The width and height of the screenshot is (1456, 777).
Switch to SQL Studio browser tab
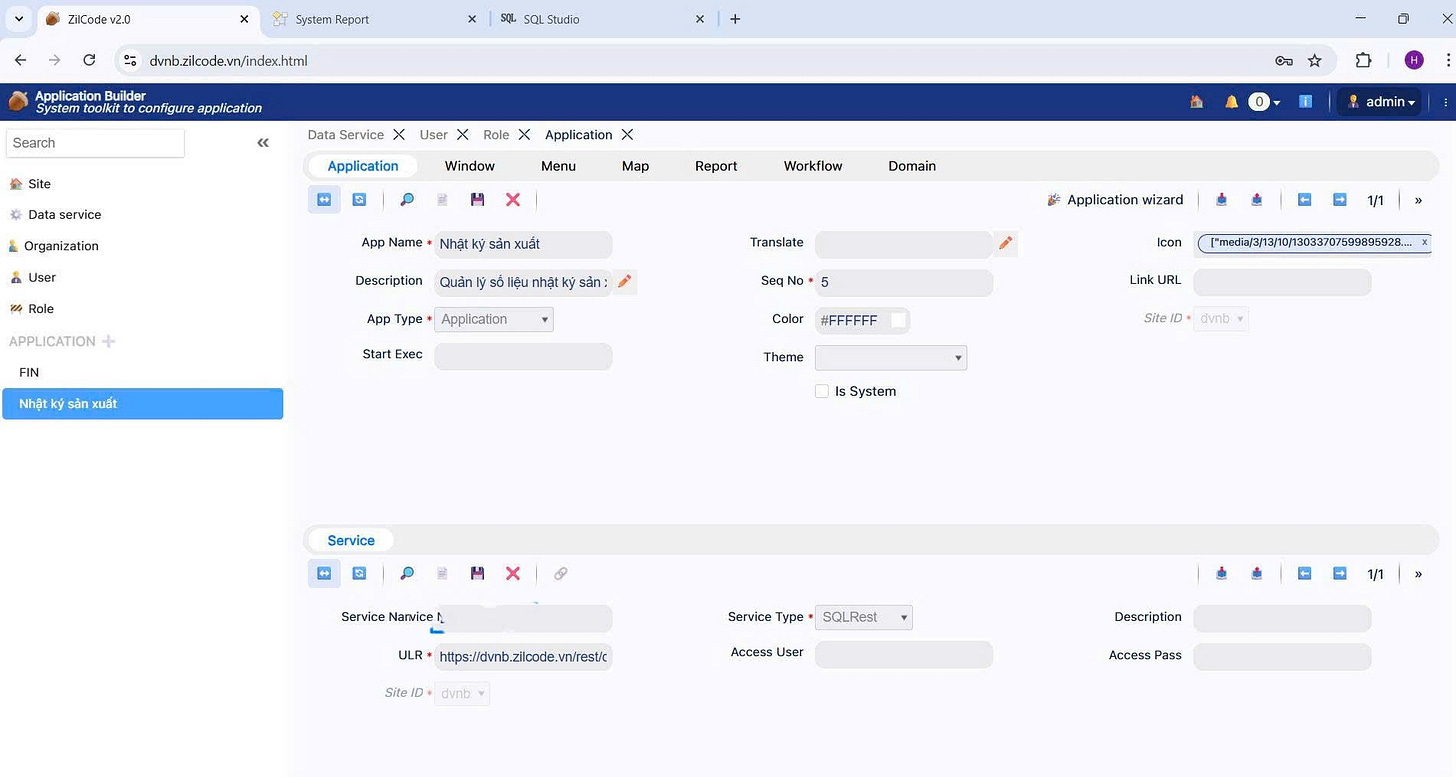coord(603,19)
